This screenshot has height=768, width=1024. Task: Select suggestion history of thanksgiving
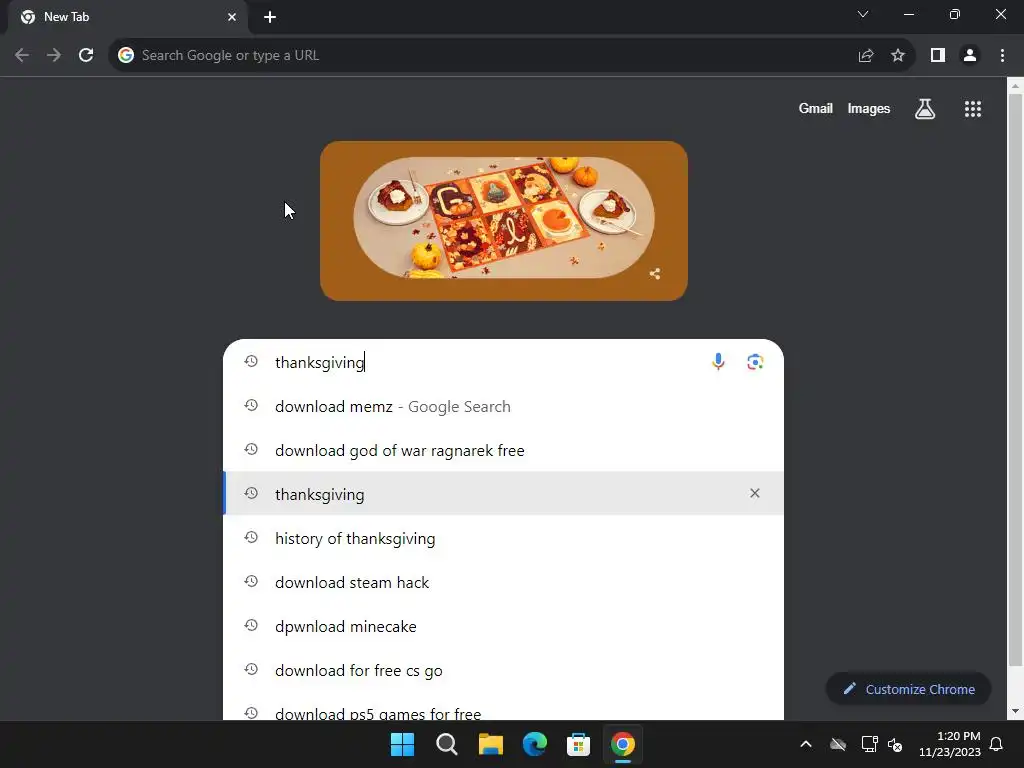503,538
